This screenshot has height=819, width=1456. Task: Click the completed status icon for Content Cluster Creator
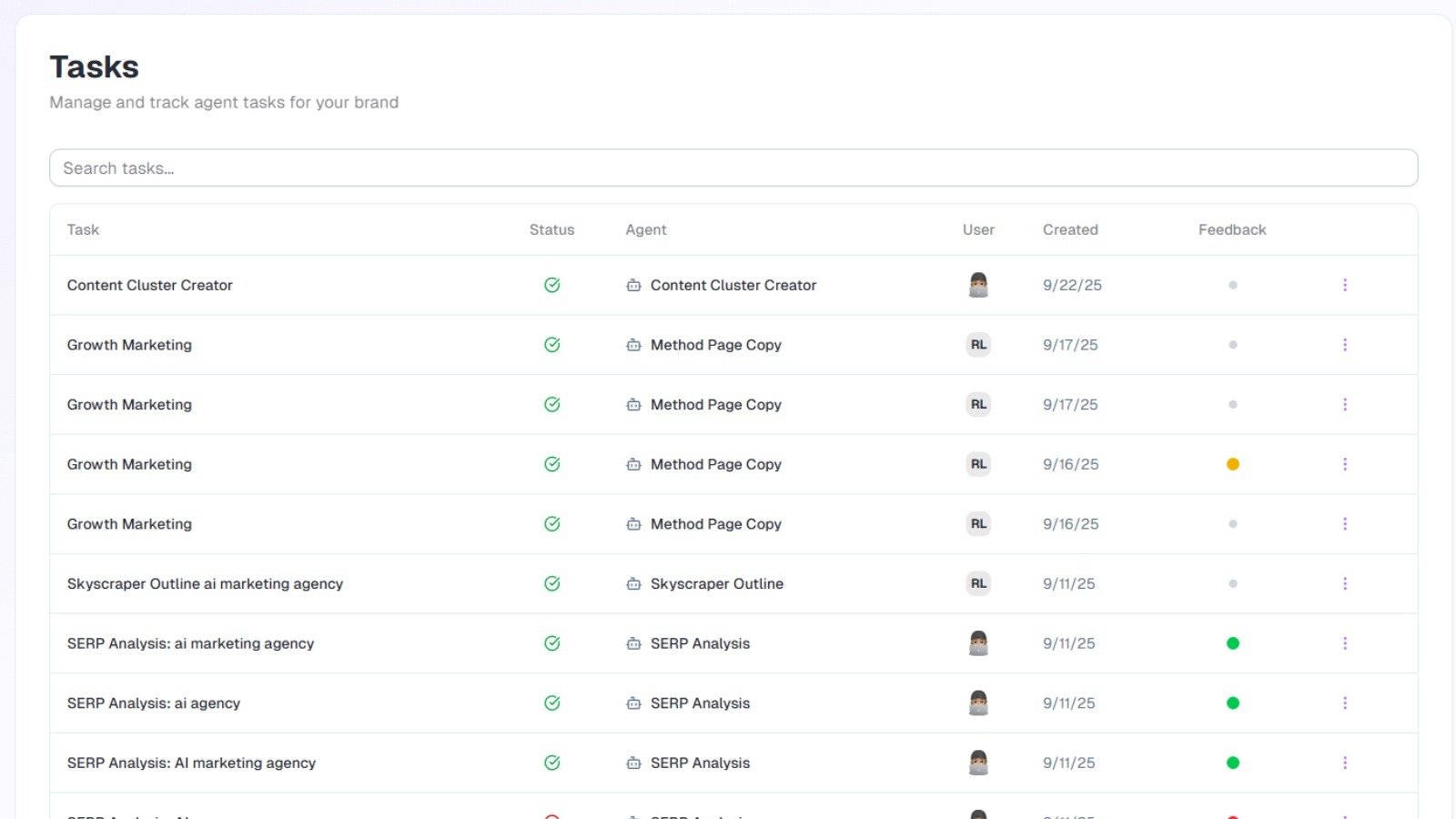point(551,285)
